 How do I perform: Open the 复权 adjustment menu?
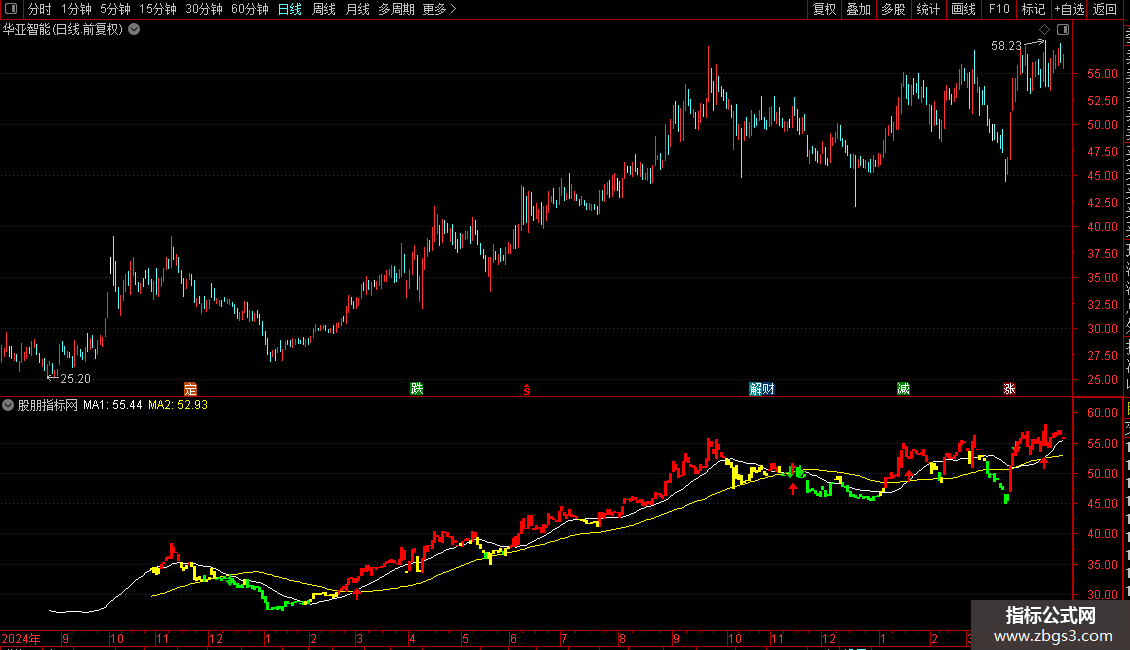(824, 9)
